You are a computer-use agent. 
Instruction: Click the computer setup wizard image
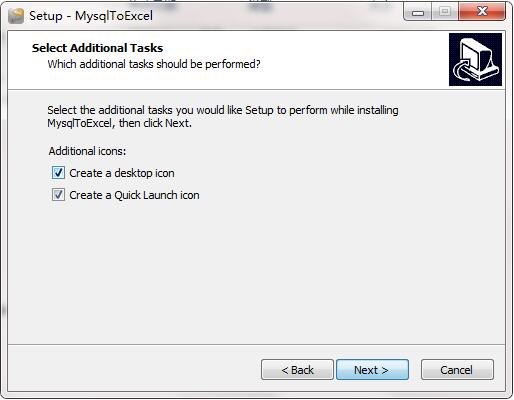pos(475,59)
